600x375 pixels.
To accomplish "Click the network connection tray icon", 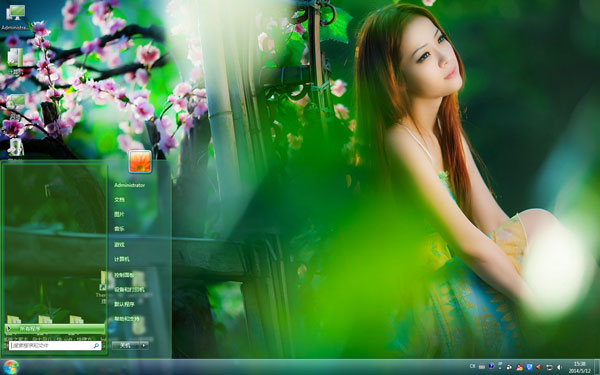I will [x=549, y=367].
